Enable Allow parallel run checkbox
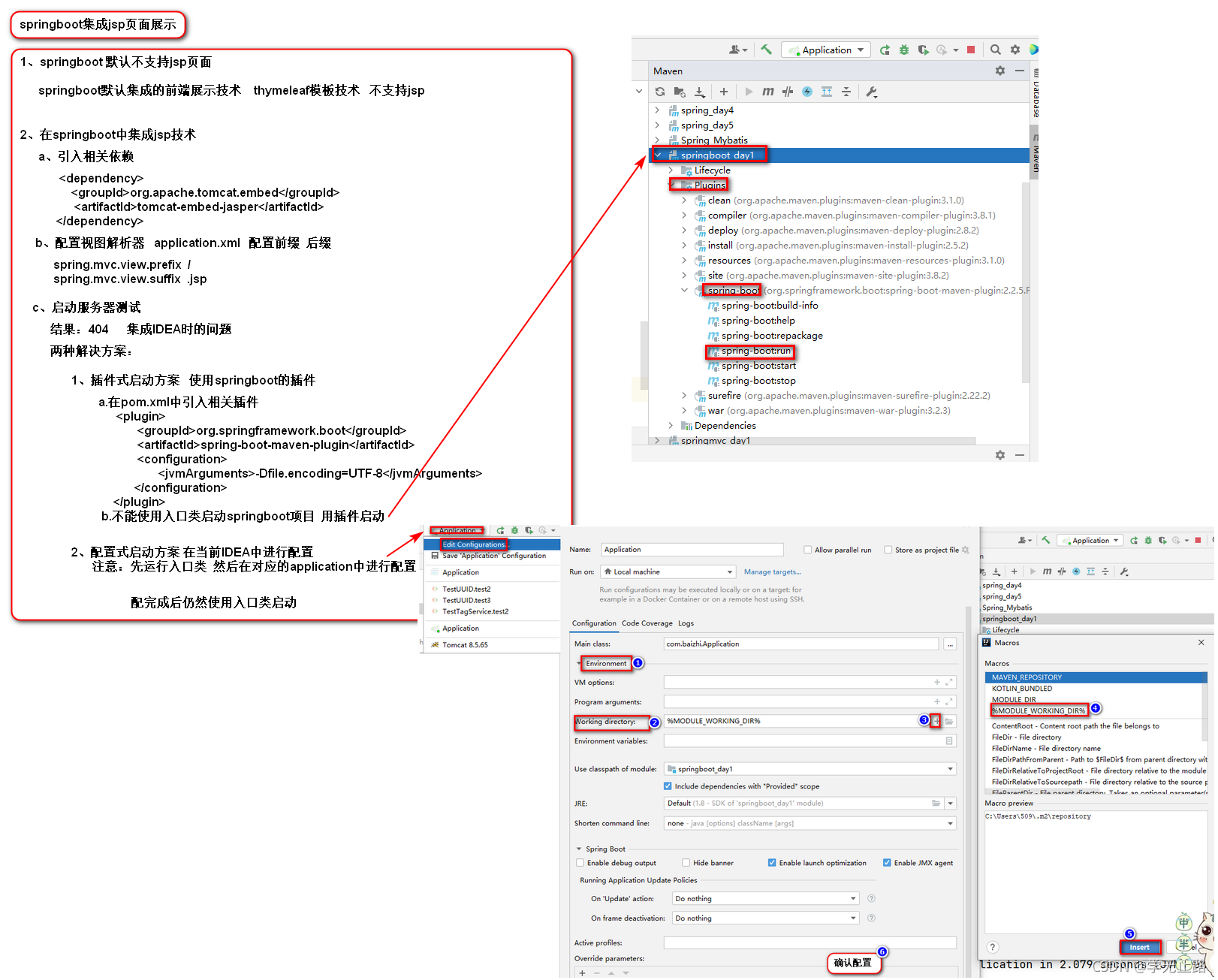The height and width of the screenshot is (980, 1218). click(x=808, y=550)
